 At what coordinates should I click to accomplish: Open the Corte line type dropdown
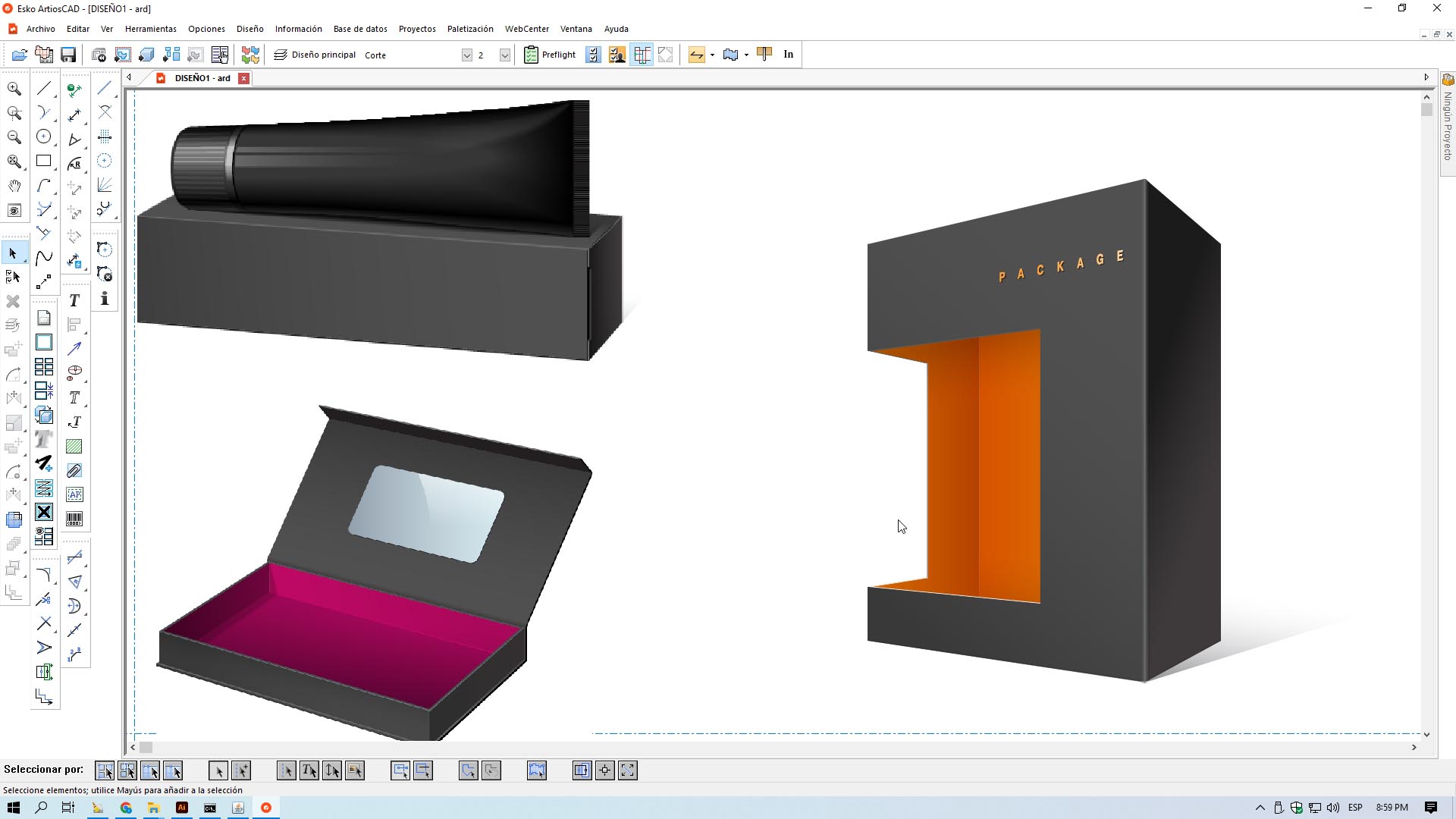(466, 55)
